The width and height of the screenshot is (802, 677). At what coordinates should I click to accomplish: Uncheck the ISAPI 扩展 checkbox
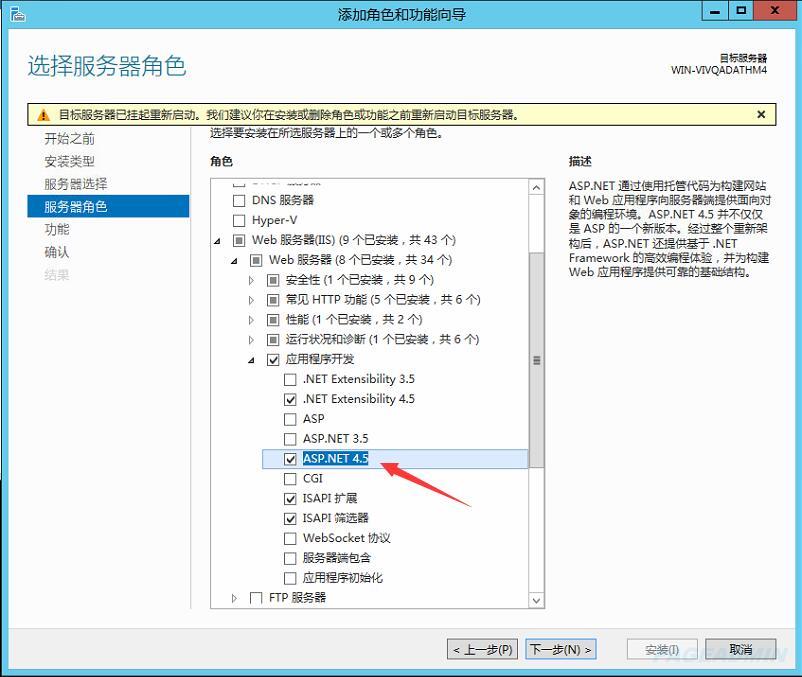click(x=290, y=499)
